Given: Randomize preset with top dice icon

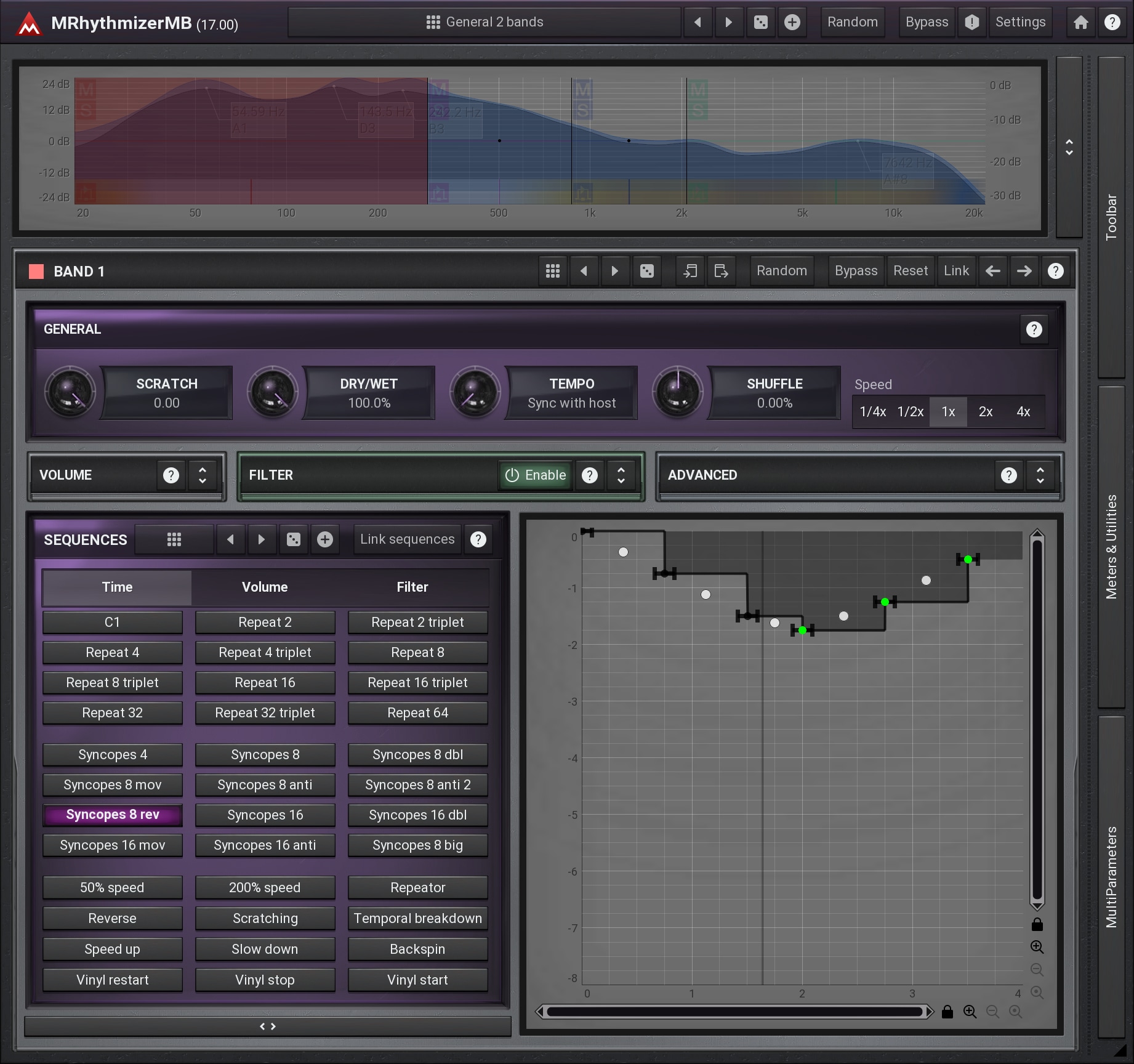Looking at the screenshot, I should (x=761, y=23).
